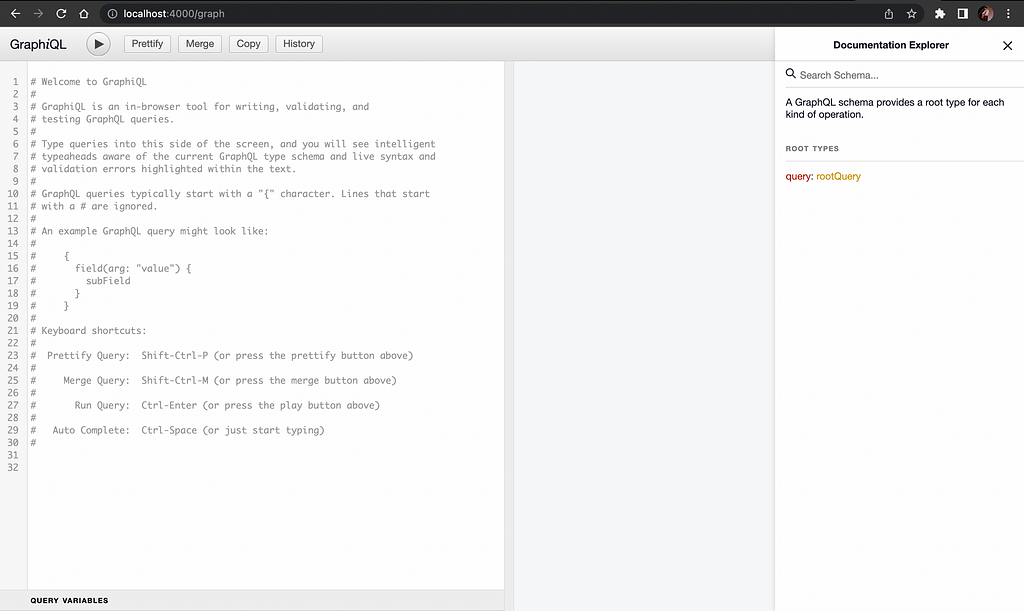This screenshot has width=1024, height=611.
Task: Go back in browser history
Action: click(x=16, y=14)
